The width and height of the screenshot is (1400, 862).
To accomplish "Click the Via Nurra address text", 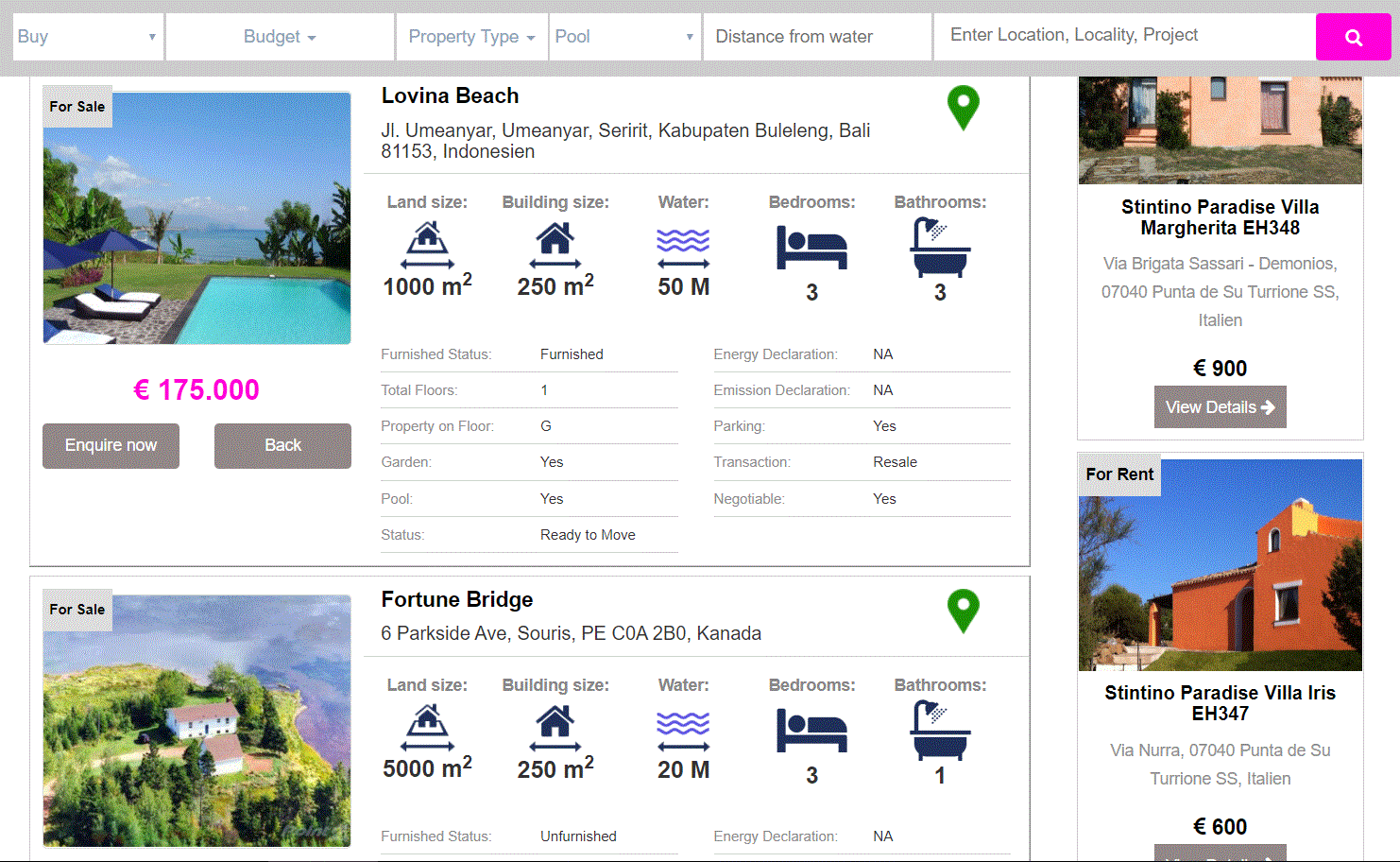I will (x=1220, y=765).
